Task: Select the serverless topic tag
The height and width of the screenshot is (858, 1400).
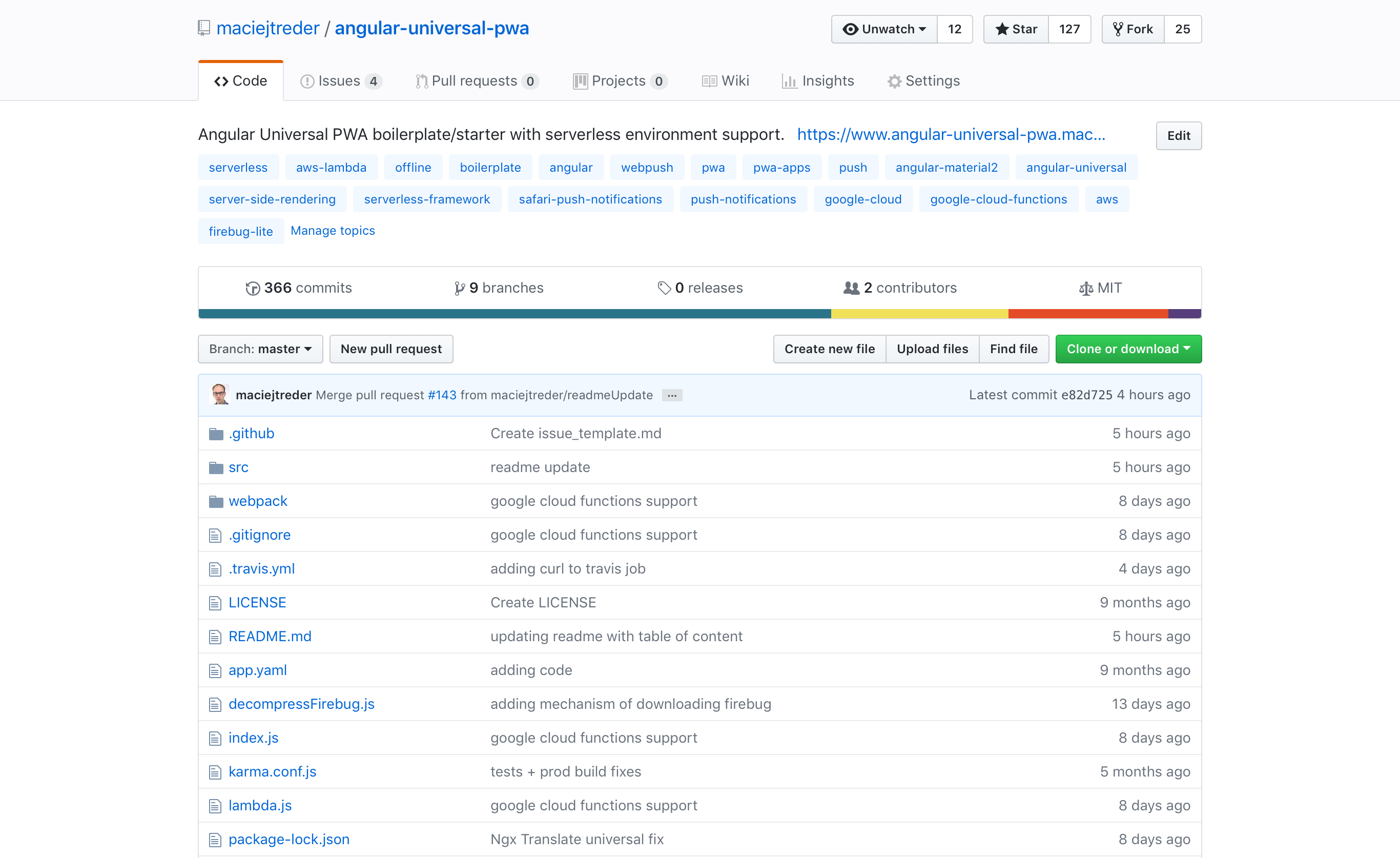Action: (x=238, y=167)
